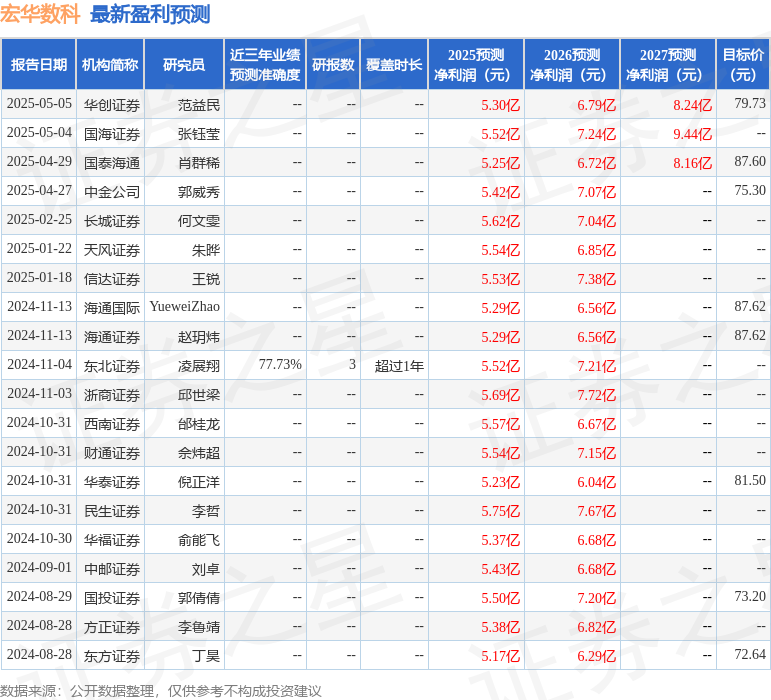Click the 8.16亿 forecast value
The image size is (771, 700).
tap(692, 163)
